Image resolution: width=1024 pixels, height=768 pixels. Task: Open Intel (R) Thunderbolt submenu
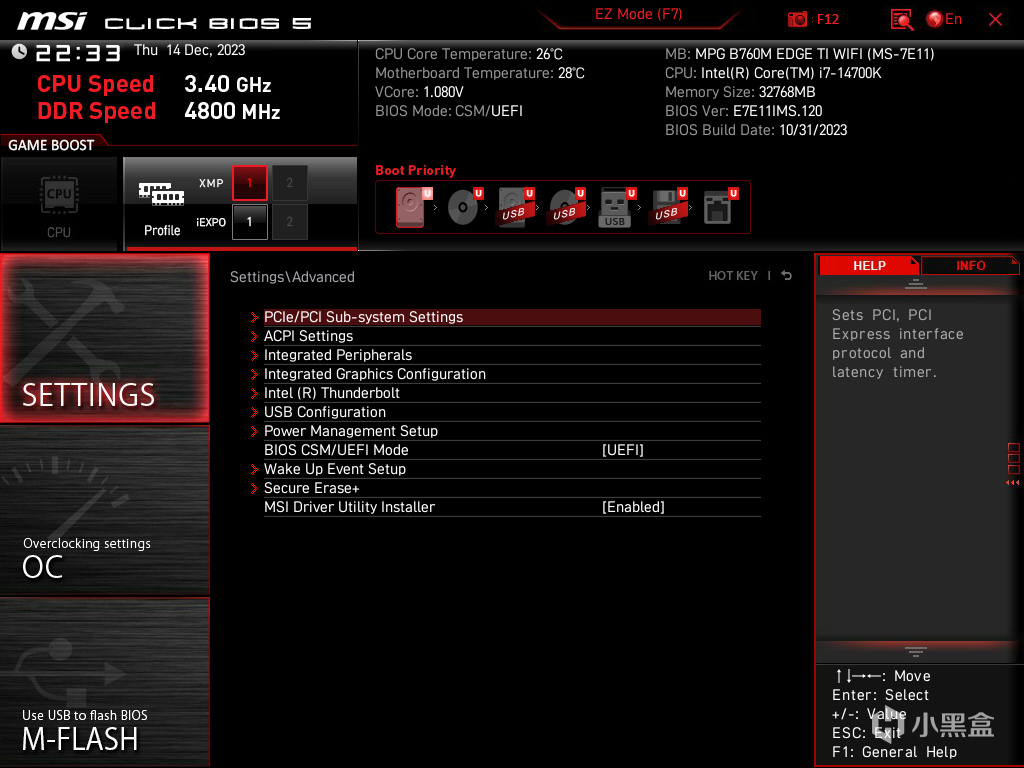[512, 392]
